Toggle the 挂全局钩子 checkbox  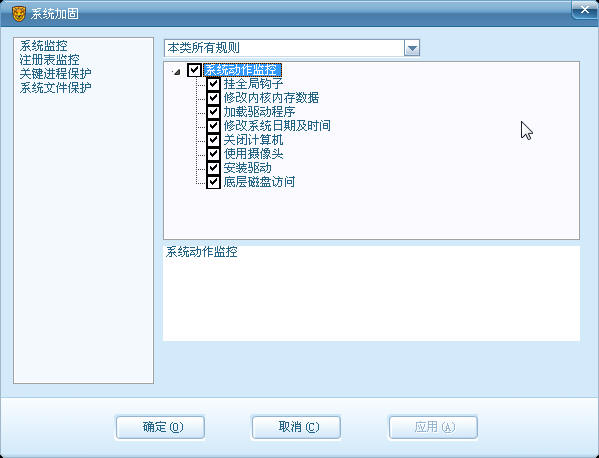click(x=213, y=84)
